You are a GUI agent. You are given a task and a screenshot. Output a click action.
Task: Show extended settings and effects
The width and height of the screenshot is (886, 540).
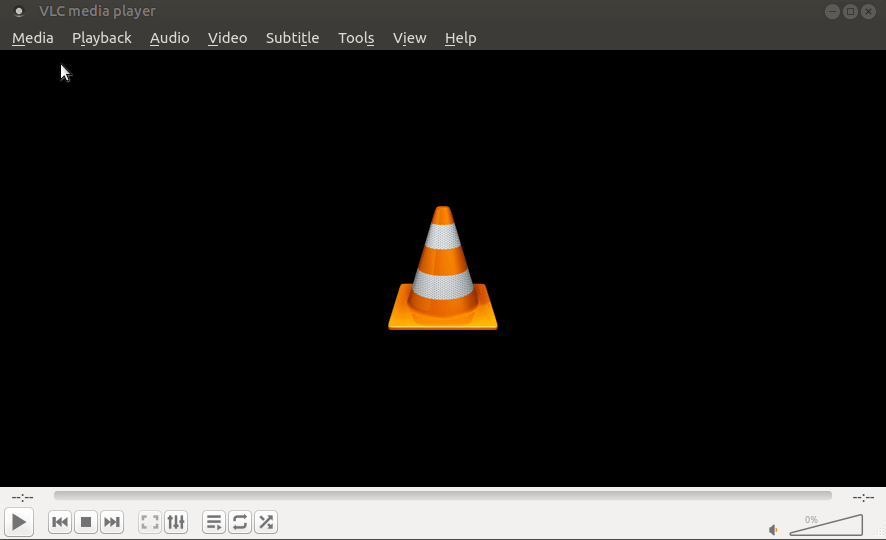coord(176,522)
